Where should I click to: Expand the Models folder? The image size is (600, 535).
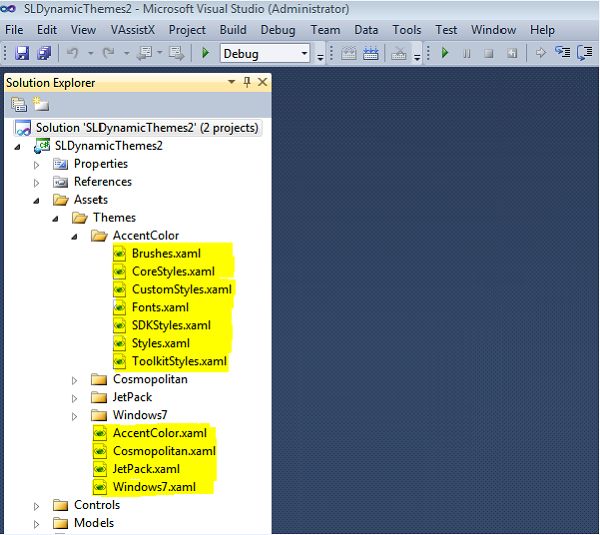(36, 524)
